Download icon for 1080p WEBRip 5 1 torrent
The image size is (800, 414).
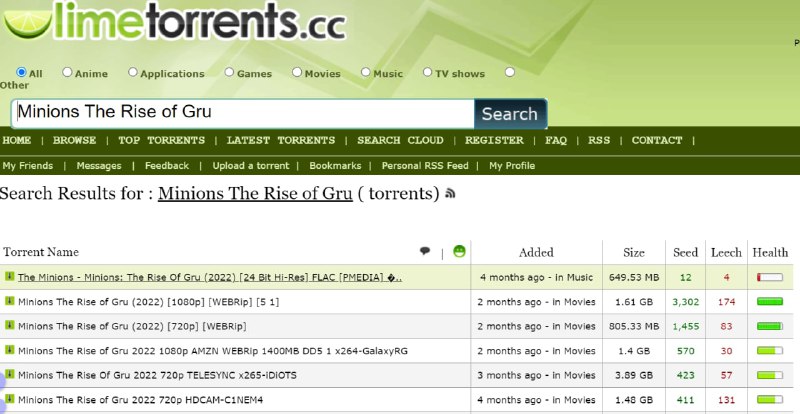10,301
